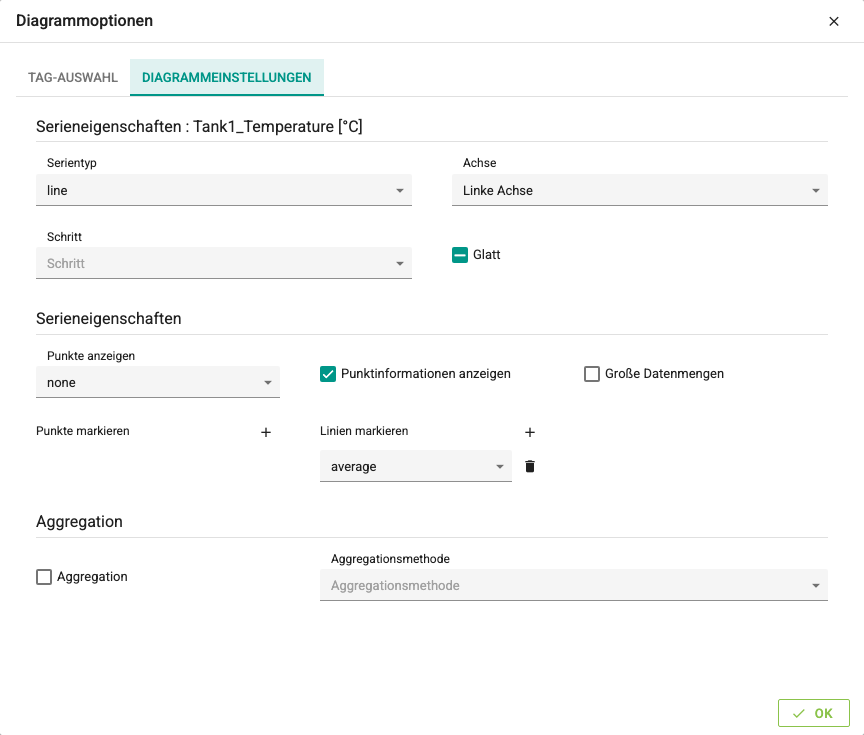Add a new line marker with the plus icon

click(x=530, y=433)
